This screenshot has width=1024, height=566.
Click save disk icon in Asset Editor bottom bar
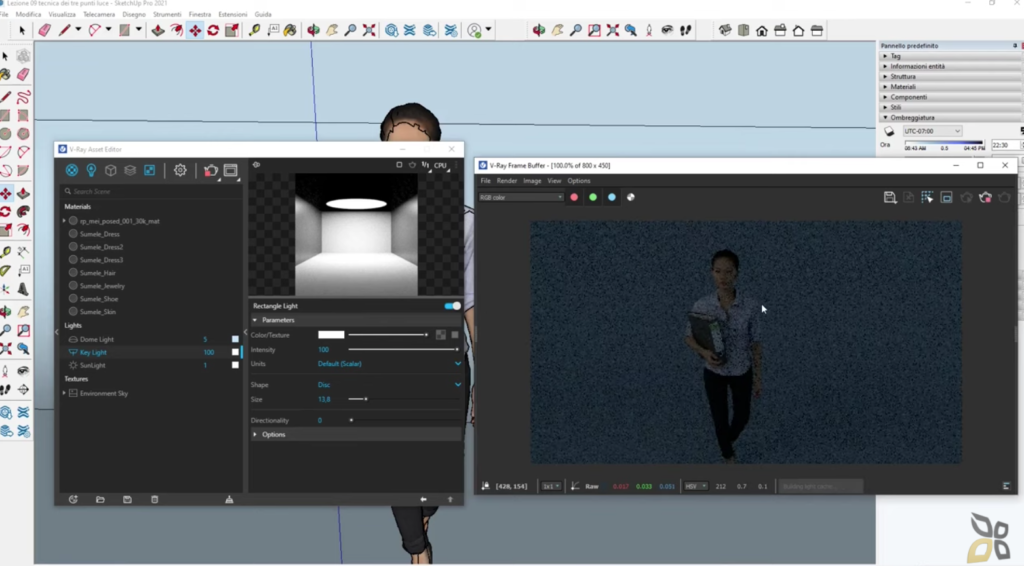tap(127, 499)
